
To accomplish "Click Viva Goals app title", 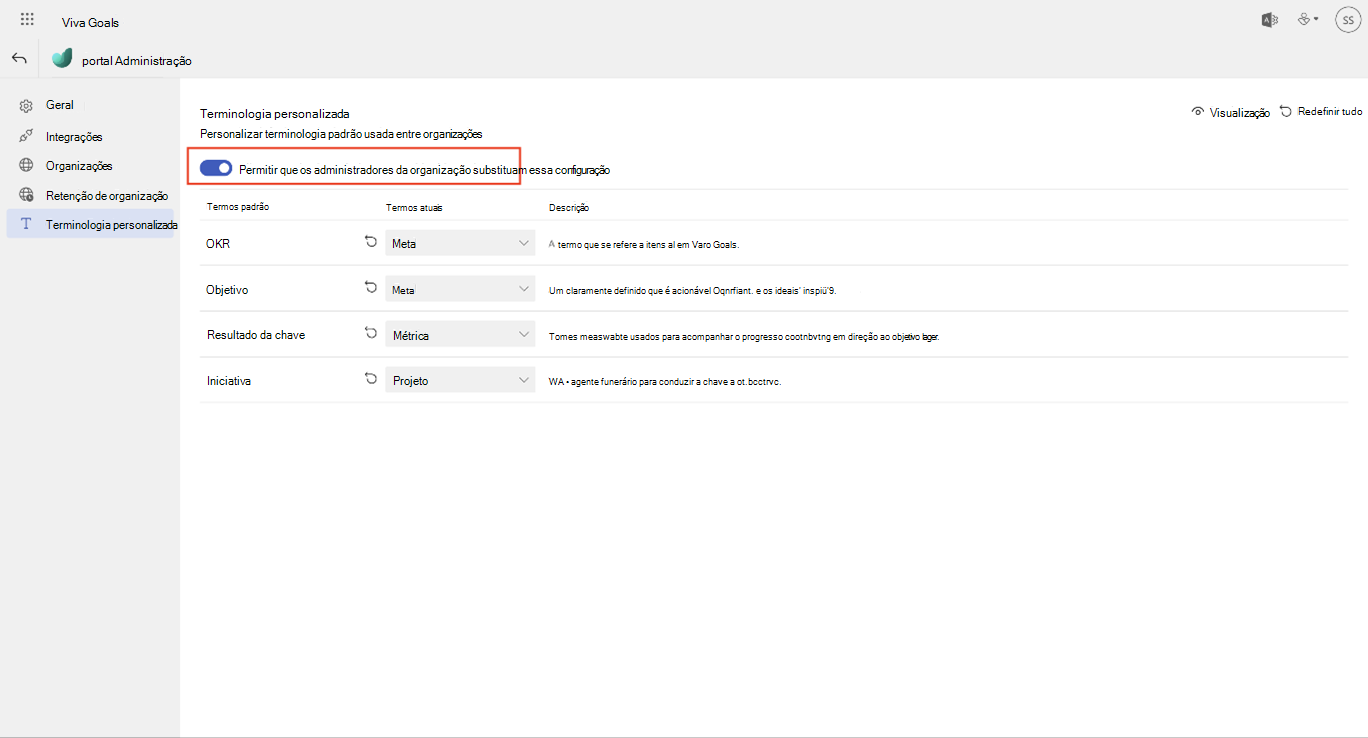I will (90, 22).
